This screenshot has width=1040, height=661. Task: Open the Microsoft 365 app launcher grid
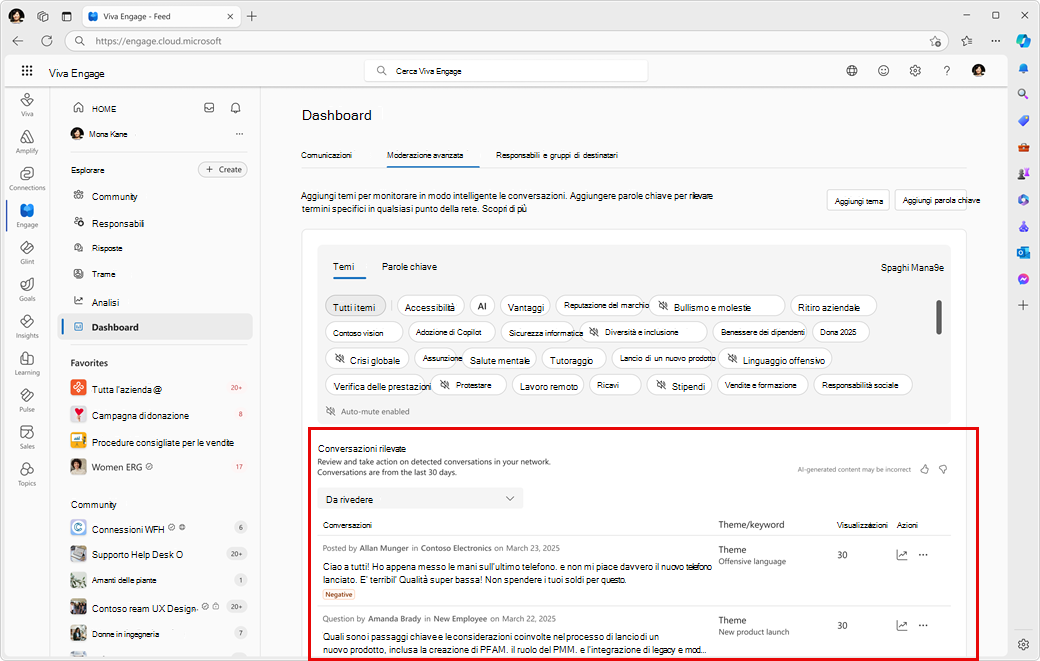coord(27,70)
